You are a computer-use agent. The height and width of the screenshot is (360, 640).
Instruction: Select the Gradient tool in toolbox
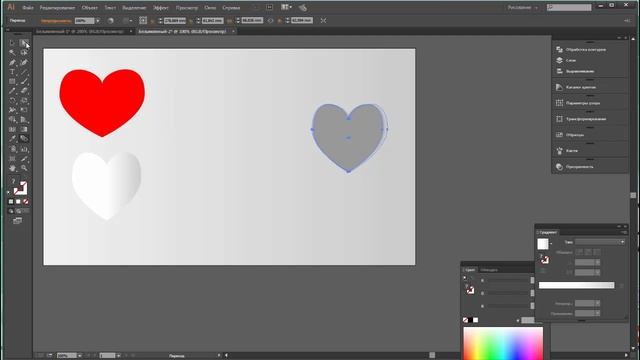pyautogui.click(x=24, y=129)
